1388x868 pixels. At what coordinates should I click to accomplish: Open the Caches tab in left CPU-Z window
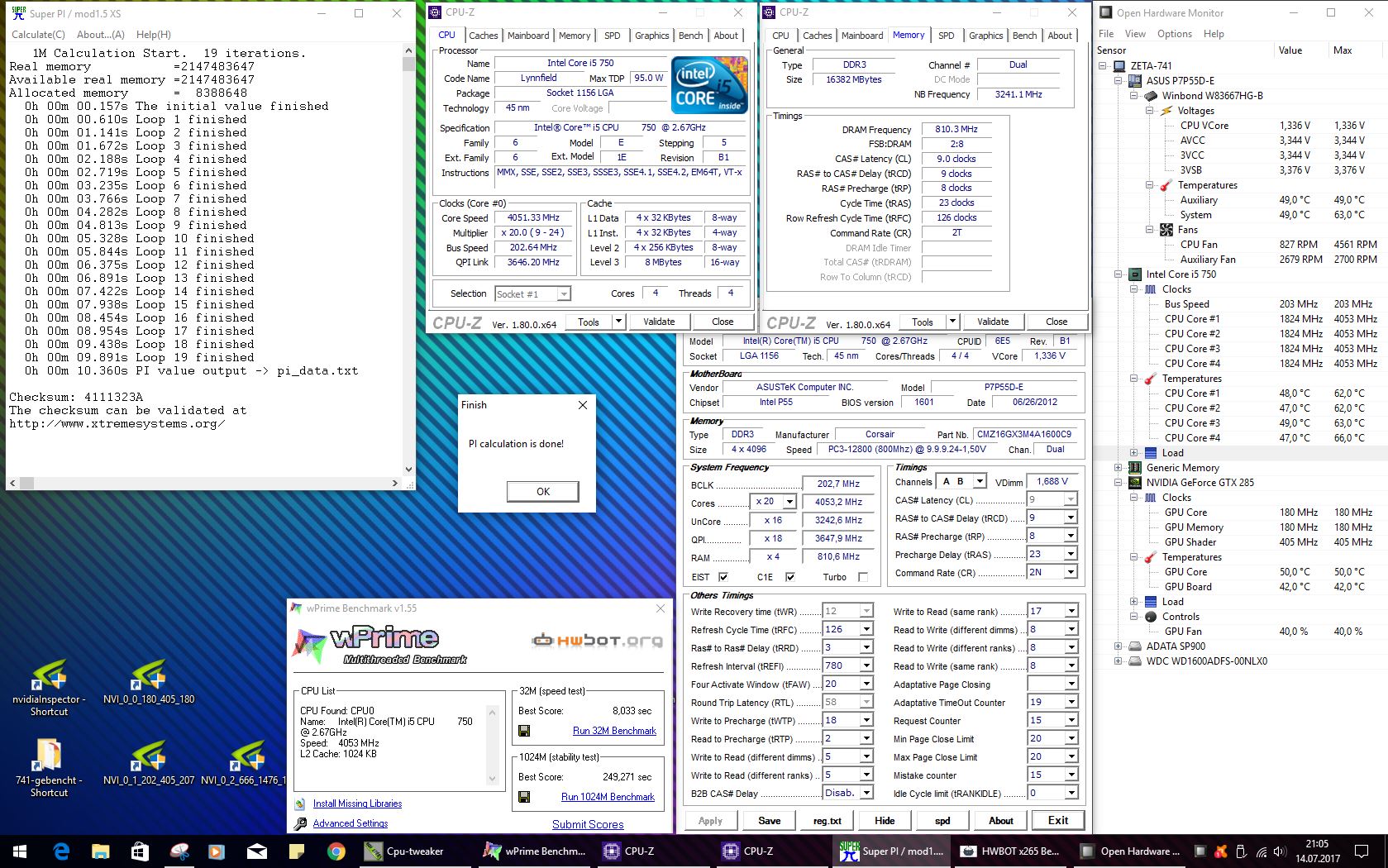tap(483, 36)
